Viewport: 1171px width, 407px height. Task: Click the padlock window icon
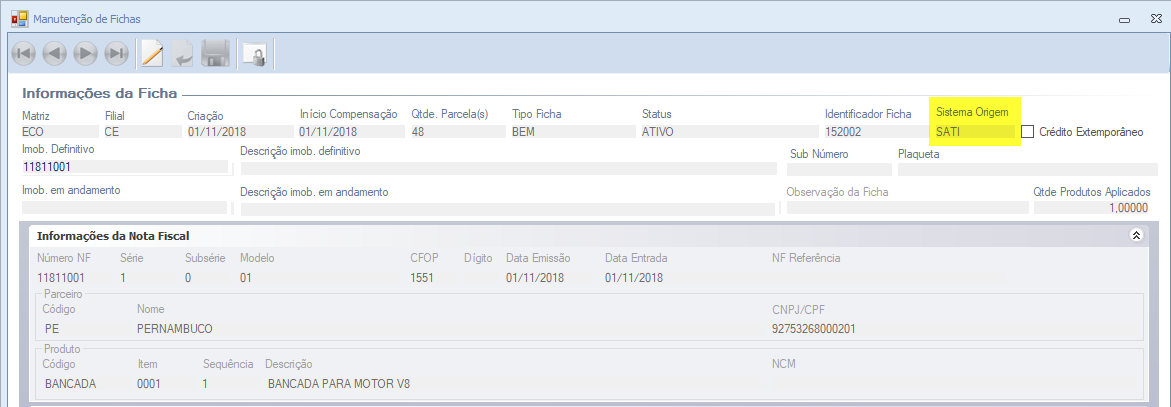[x=256, y=54]
